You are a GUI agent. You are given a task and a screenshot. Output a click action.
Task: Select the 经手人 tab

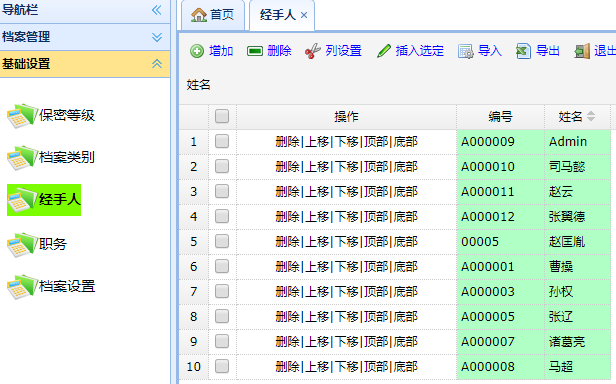coord(282,15)
